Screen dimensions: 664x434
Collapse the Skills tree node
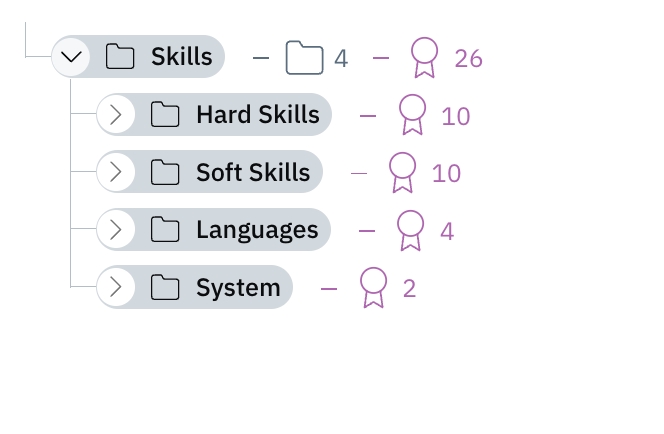[x=71, y=57]
